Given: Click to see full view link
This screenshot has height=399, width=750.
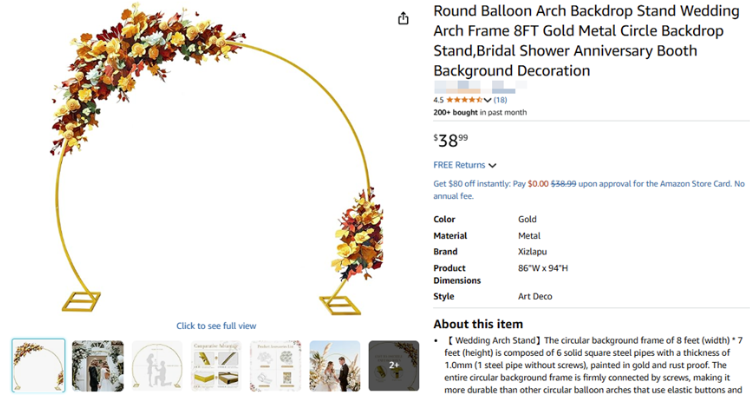Looking at the screenshot, I should (216, 326).
